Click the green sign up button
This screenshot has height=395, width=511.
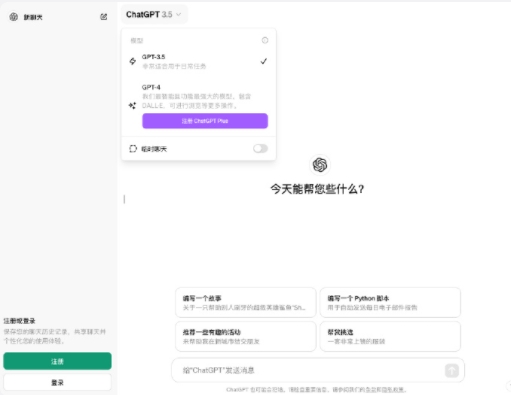[57, 361]
